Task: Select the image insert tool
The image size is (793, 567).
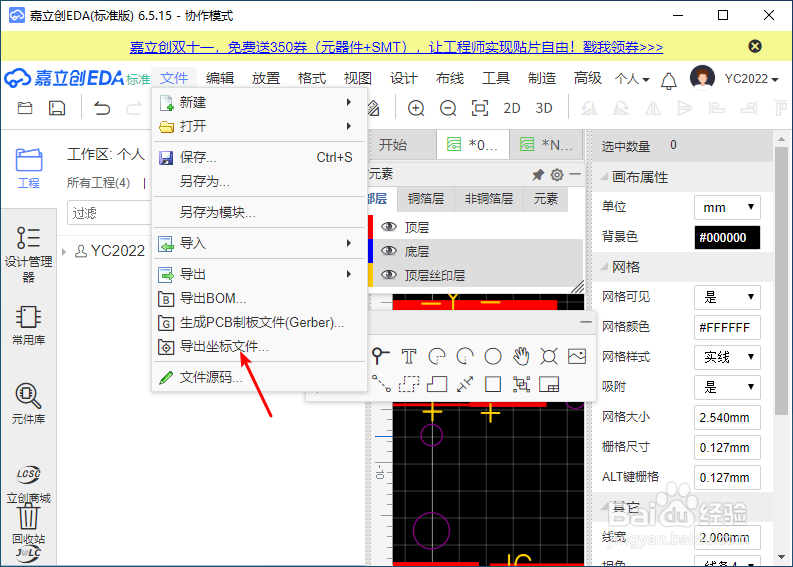Action: (x=577, y=357)
